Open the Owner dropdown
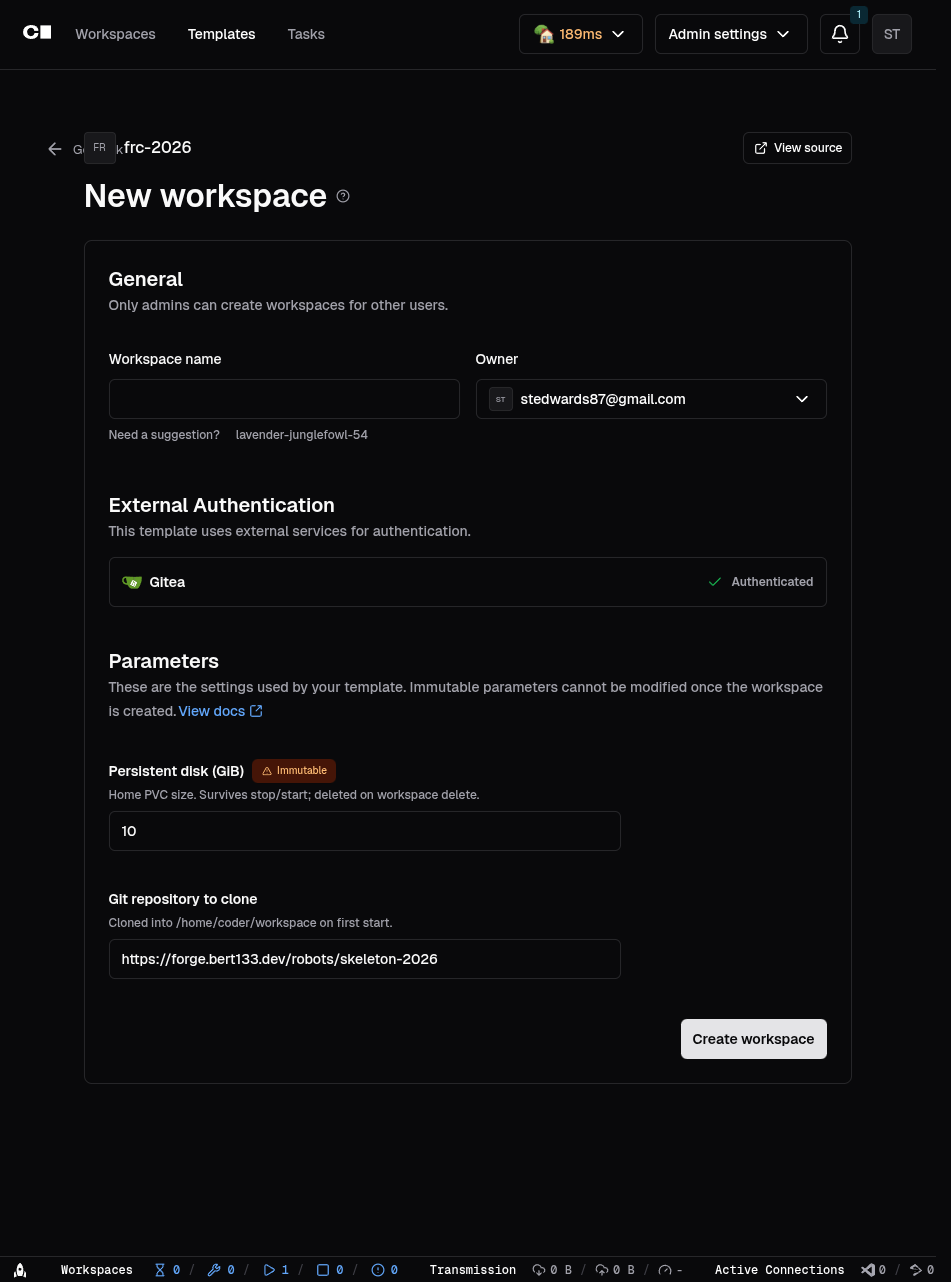 pyautogui.click(x=651, y=399)
